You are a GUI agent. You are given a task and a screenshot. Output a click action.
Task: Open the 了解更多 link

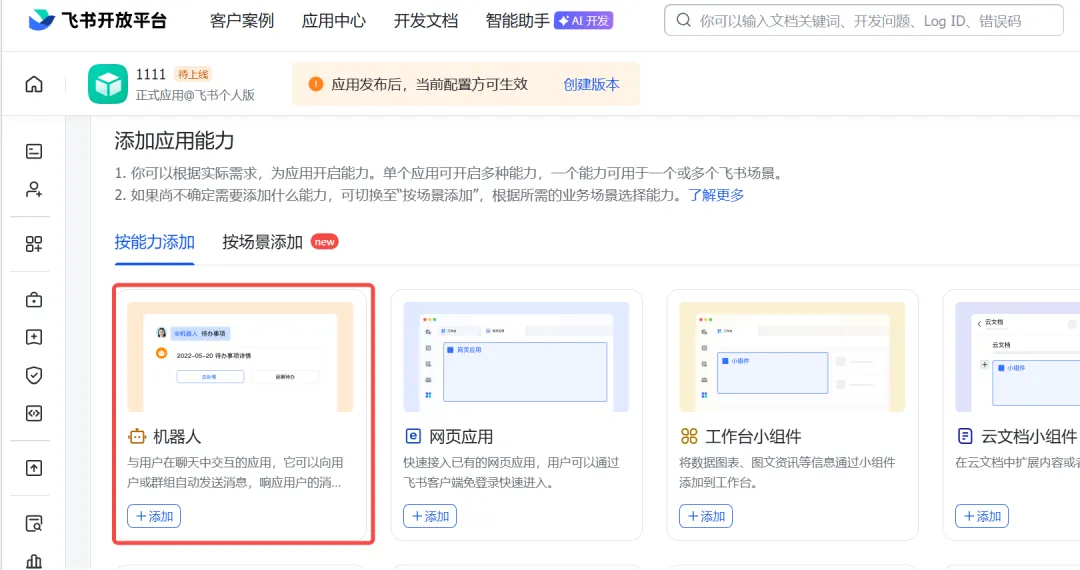[x=716, y=195]
